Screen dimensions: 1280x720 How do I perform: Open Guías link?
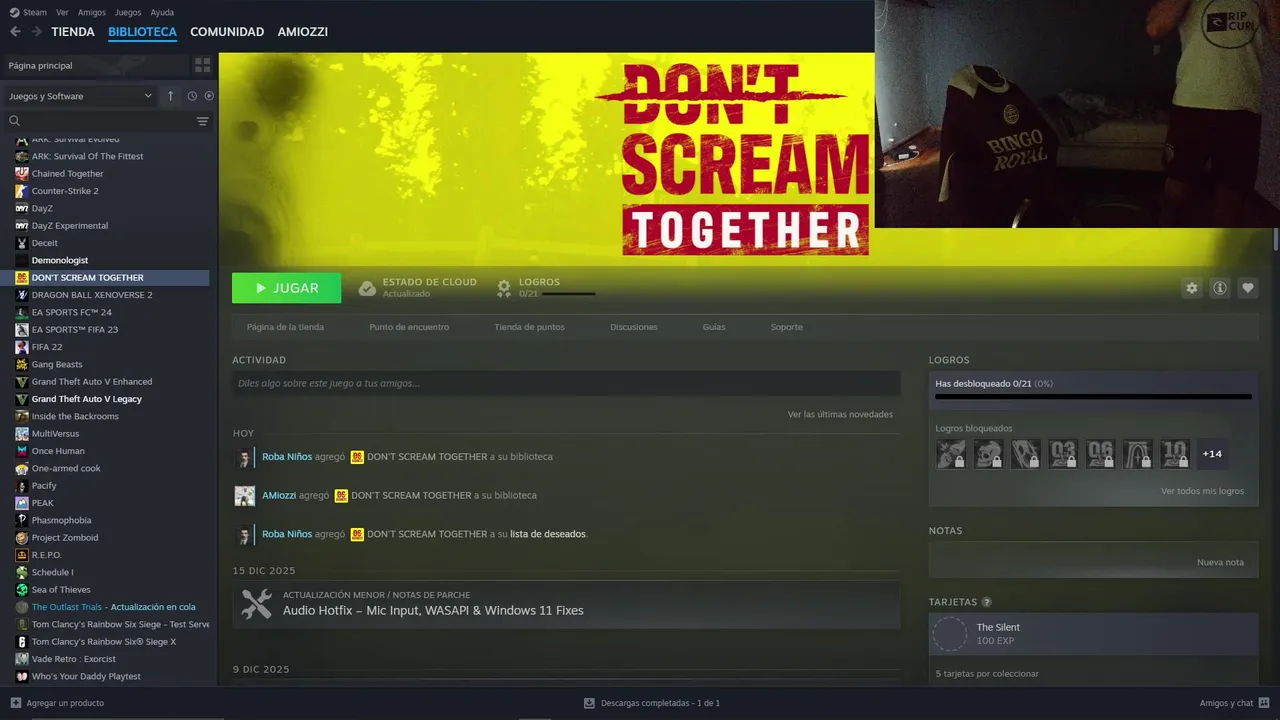point(714,327)
